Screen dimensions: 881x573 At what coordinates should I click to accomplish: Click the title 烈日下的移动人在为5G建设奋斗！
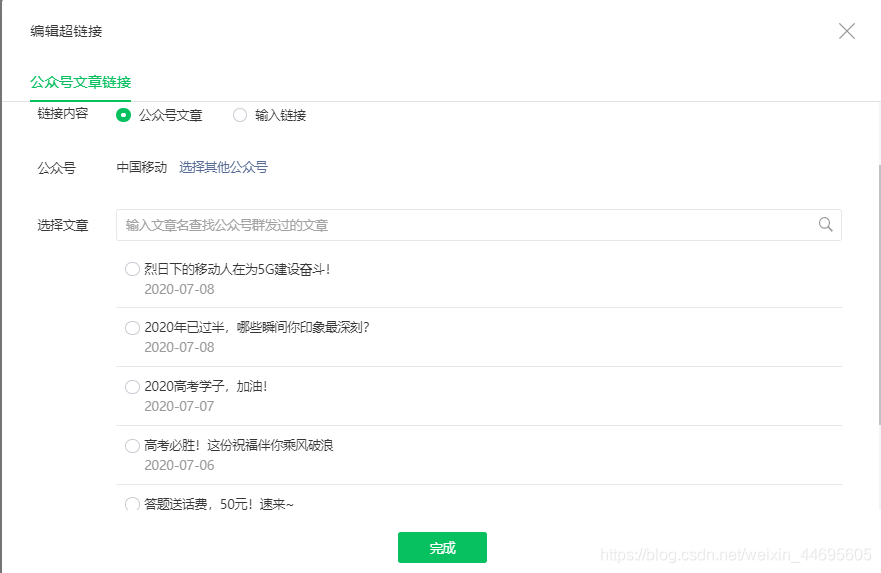click(237, 270)
